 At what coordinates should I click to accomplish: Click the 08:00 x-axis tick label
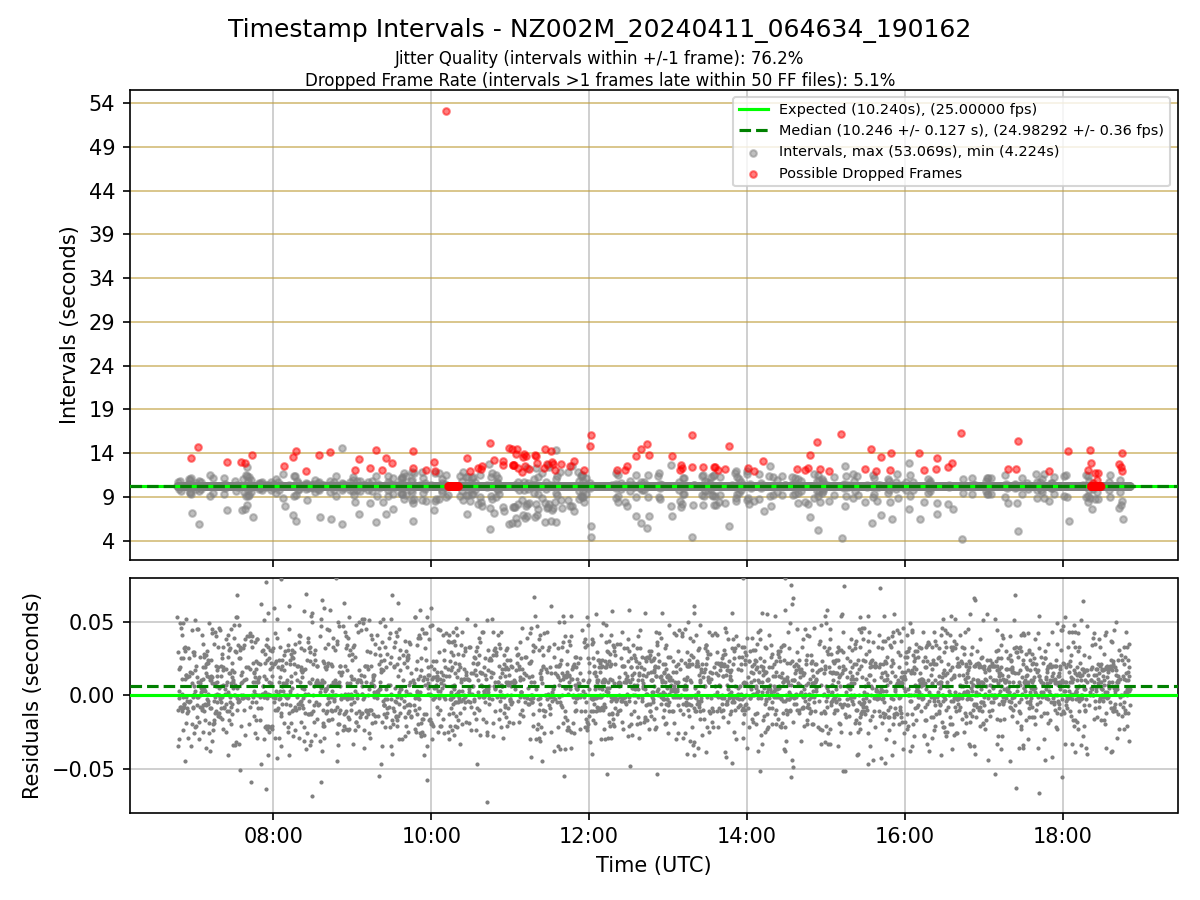click(x=273, y=834)
